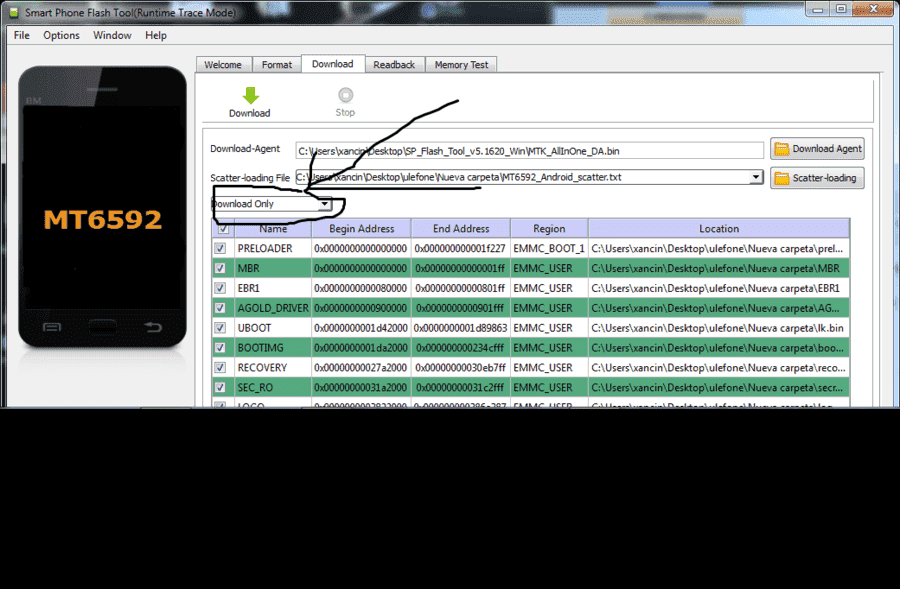This screenshot has height=589, width=900.
Task: Switch to the Readback tab
Action: 394,65
